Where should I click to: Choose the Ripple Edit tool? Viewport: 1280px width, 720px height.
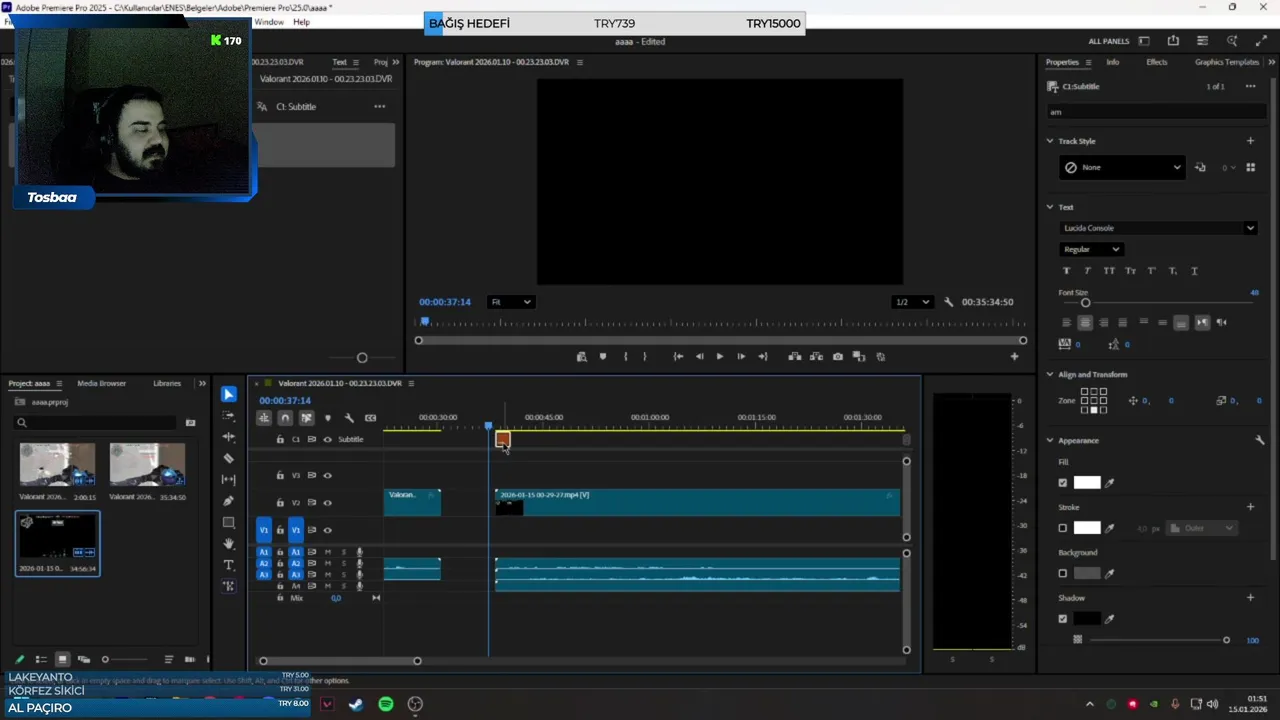(229, 437)
